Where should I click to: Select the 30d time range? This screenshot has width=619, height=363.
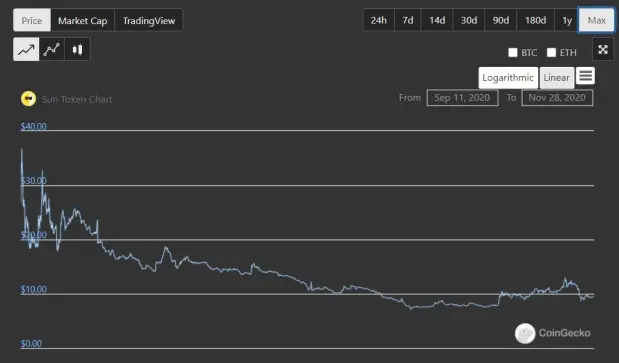pyautogui.click(x=469, y=20)
